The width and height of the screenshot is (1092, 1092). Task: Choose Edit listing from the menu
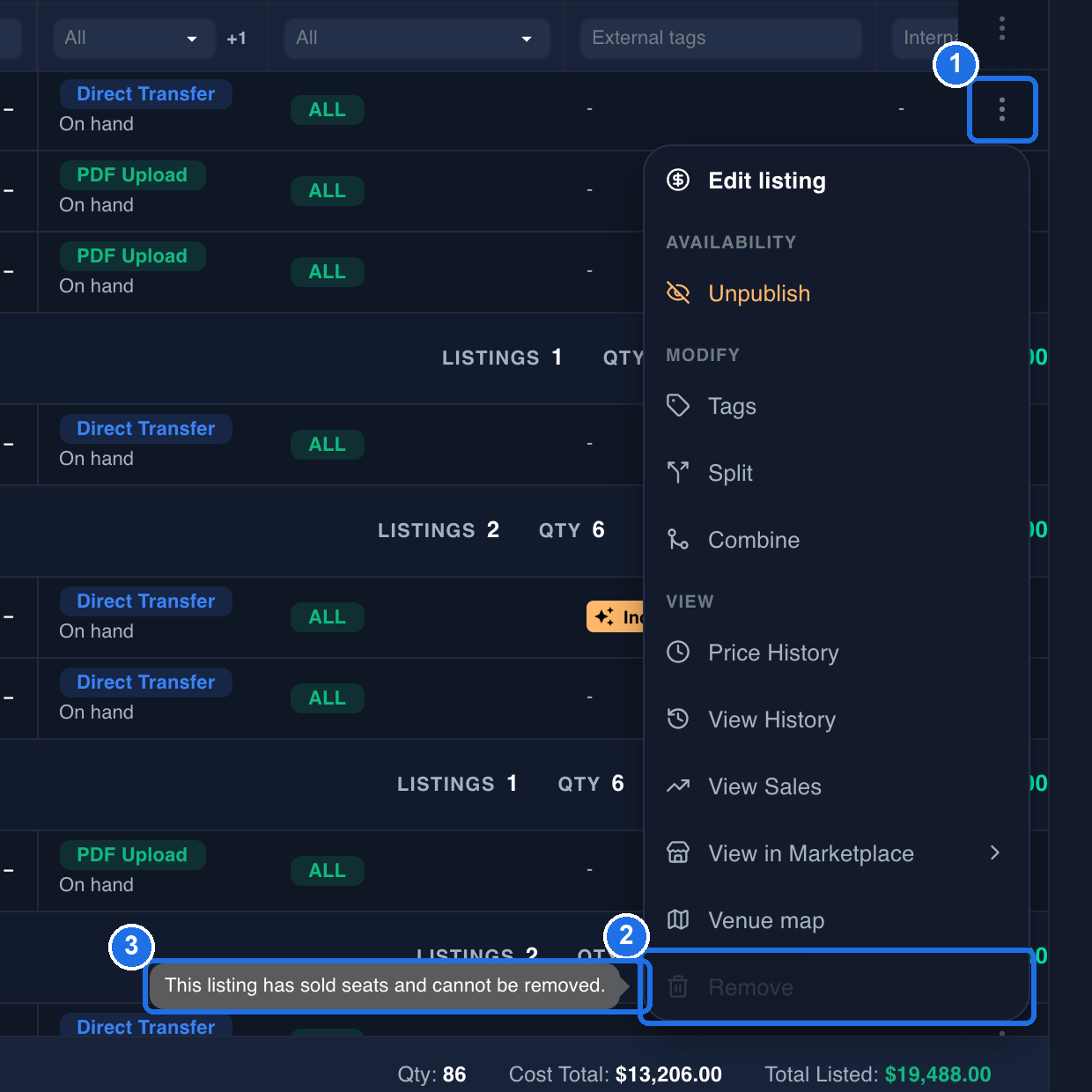tap(837, 181)
